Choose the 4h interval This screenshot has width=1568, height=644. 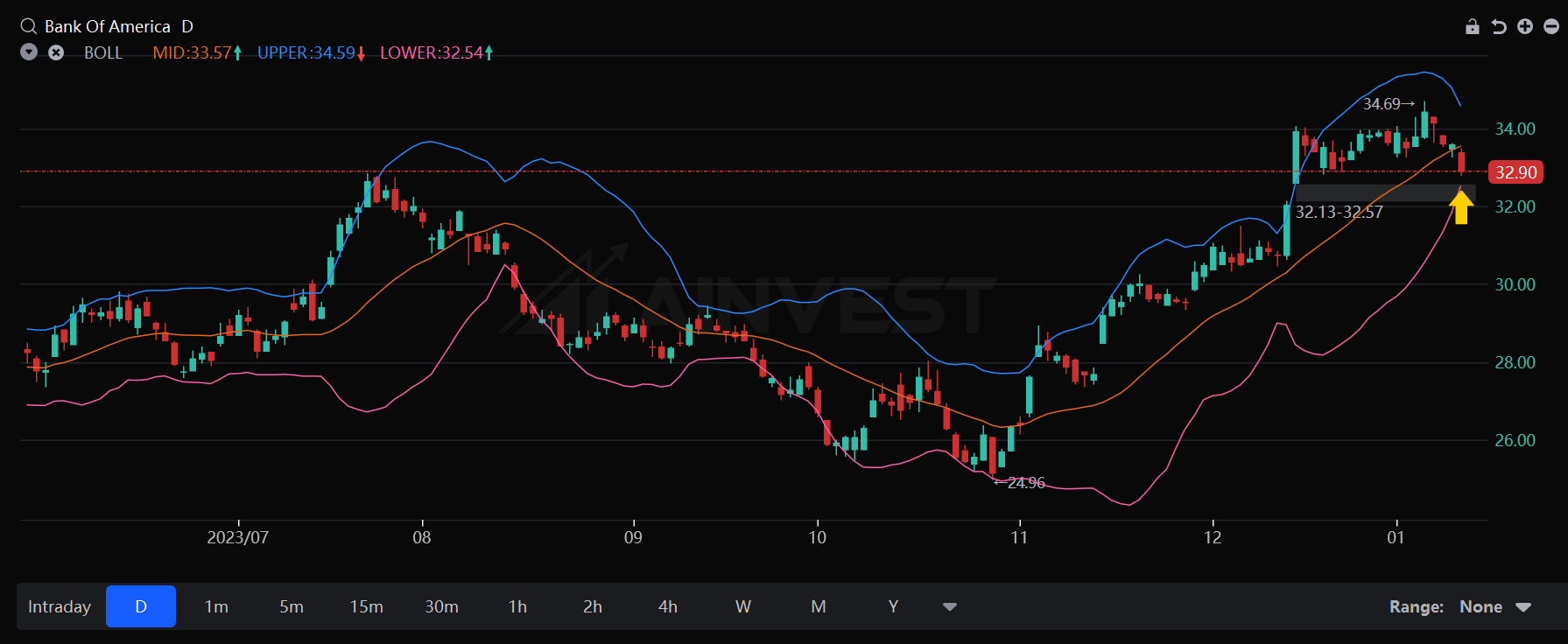668,606
